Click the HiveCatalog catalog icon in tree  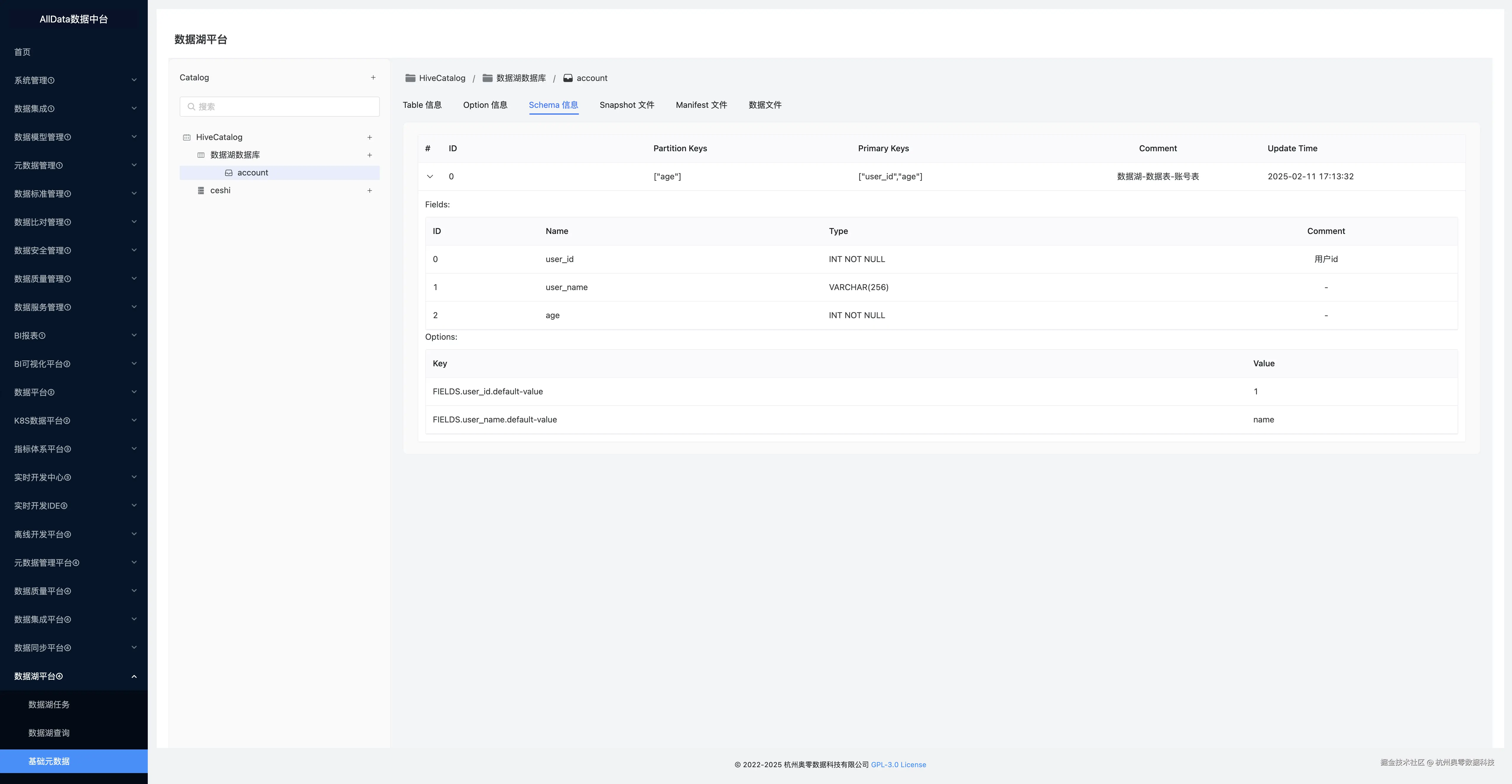(187, 137)
